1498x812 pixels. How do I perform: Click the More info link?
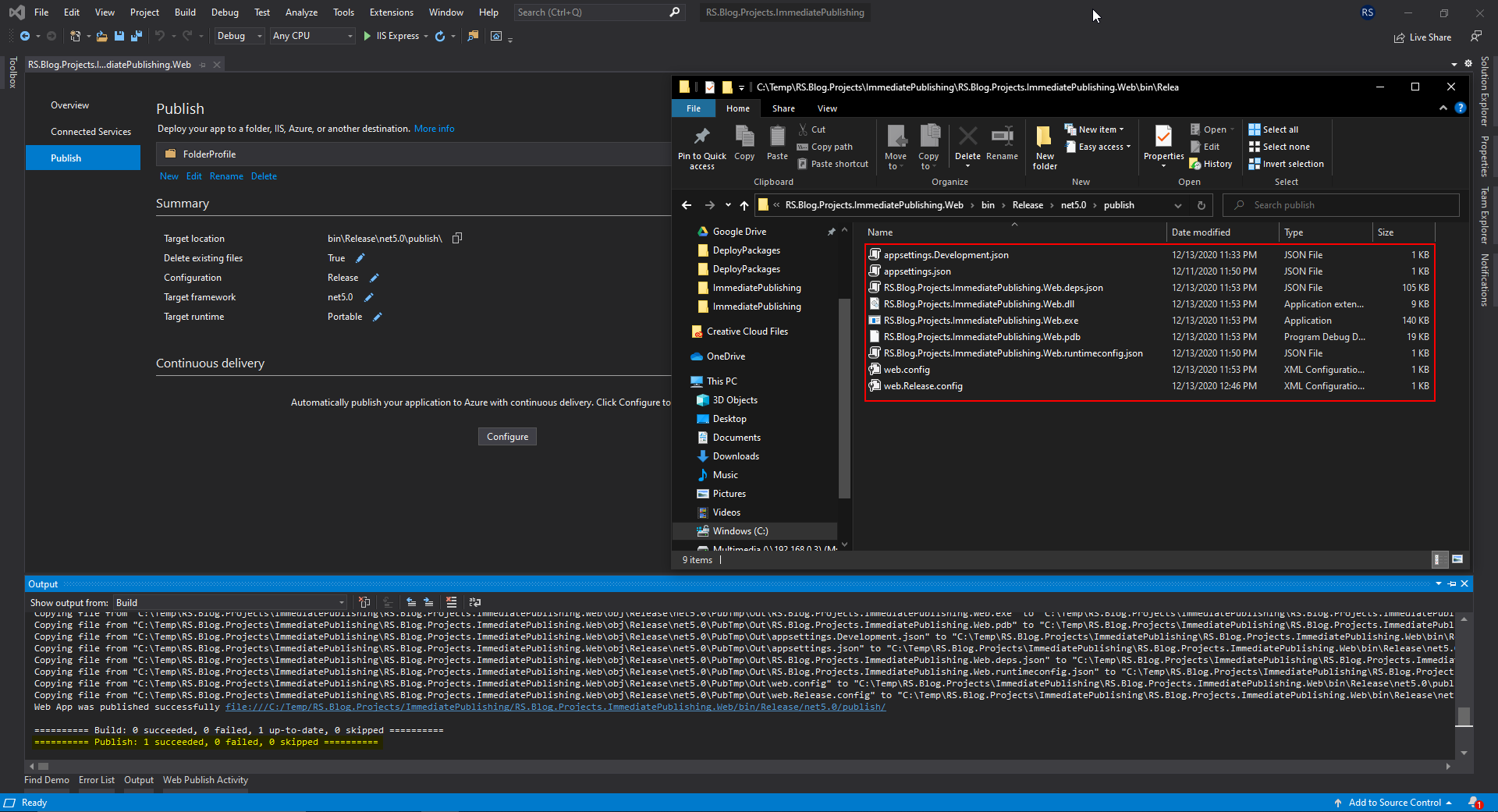[434, 129]
